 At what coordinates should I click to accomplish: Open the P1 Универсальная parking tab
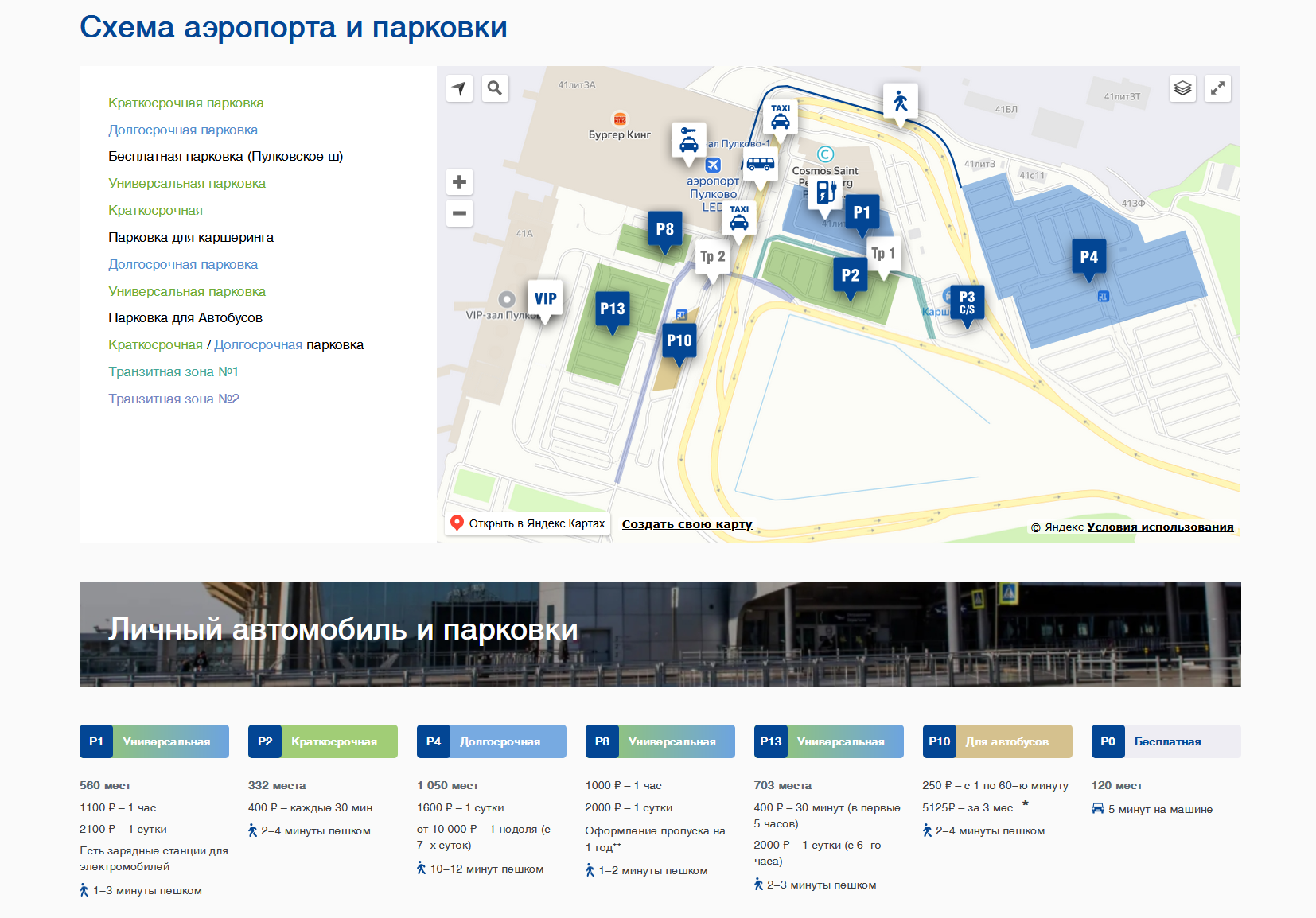coord(154,741)
